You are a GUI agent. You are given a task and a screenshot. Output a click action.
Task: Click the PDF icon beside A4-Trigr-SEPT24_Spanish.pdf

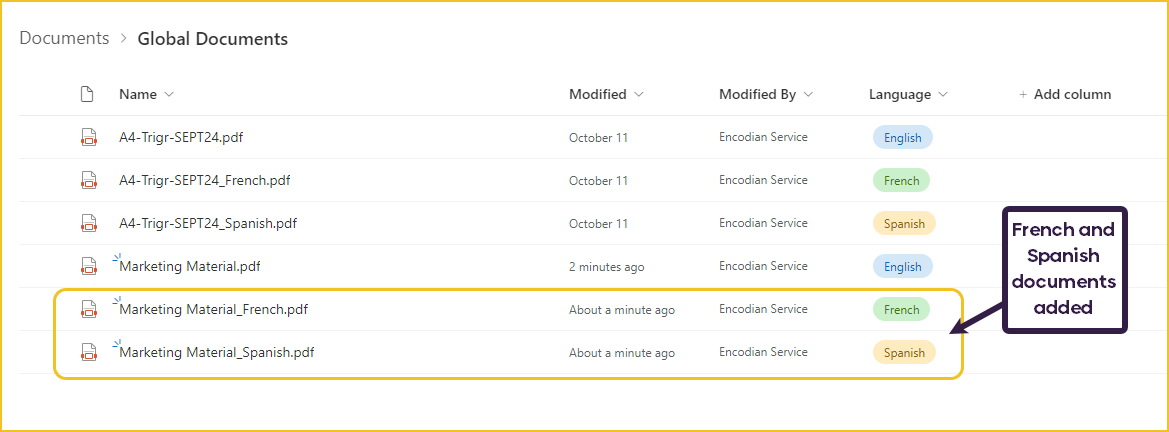[89, 223]
